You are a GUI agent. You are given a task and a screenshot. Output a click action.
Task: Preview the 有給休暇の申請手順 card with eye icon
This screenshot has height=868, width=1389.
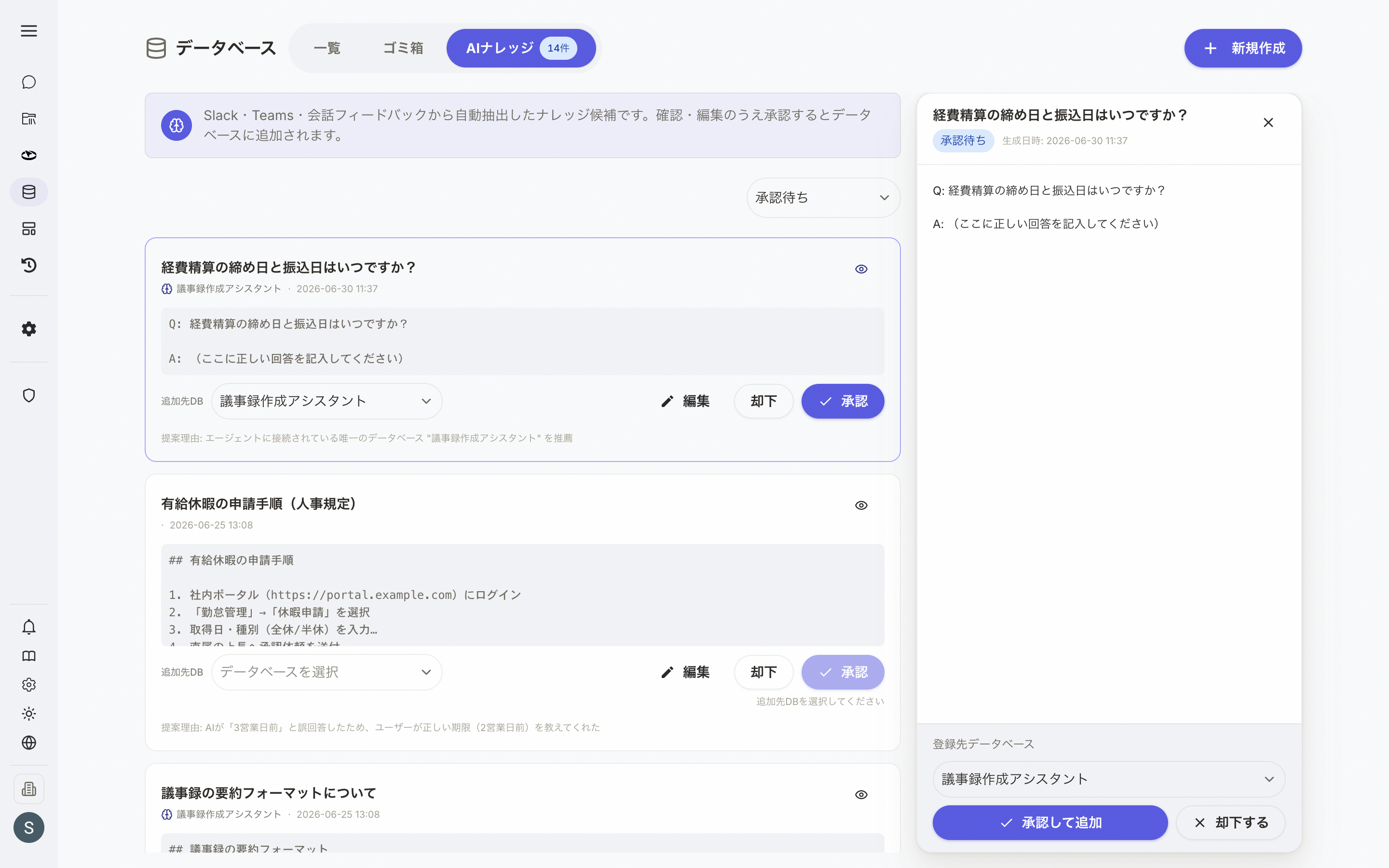[861, 505]
